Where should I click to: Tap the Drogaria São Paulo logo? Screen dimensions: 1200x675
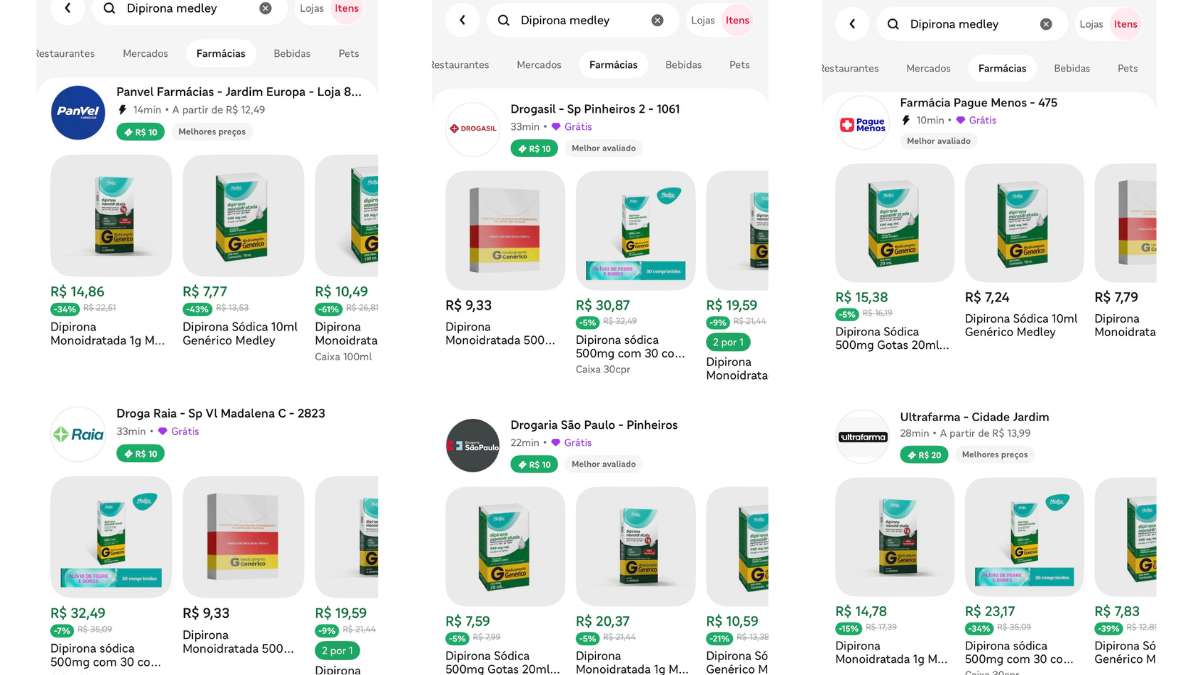[x=472, y=445]
